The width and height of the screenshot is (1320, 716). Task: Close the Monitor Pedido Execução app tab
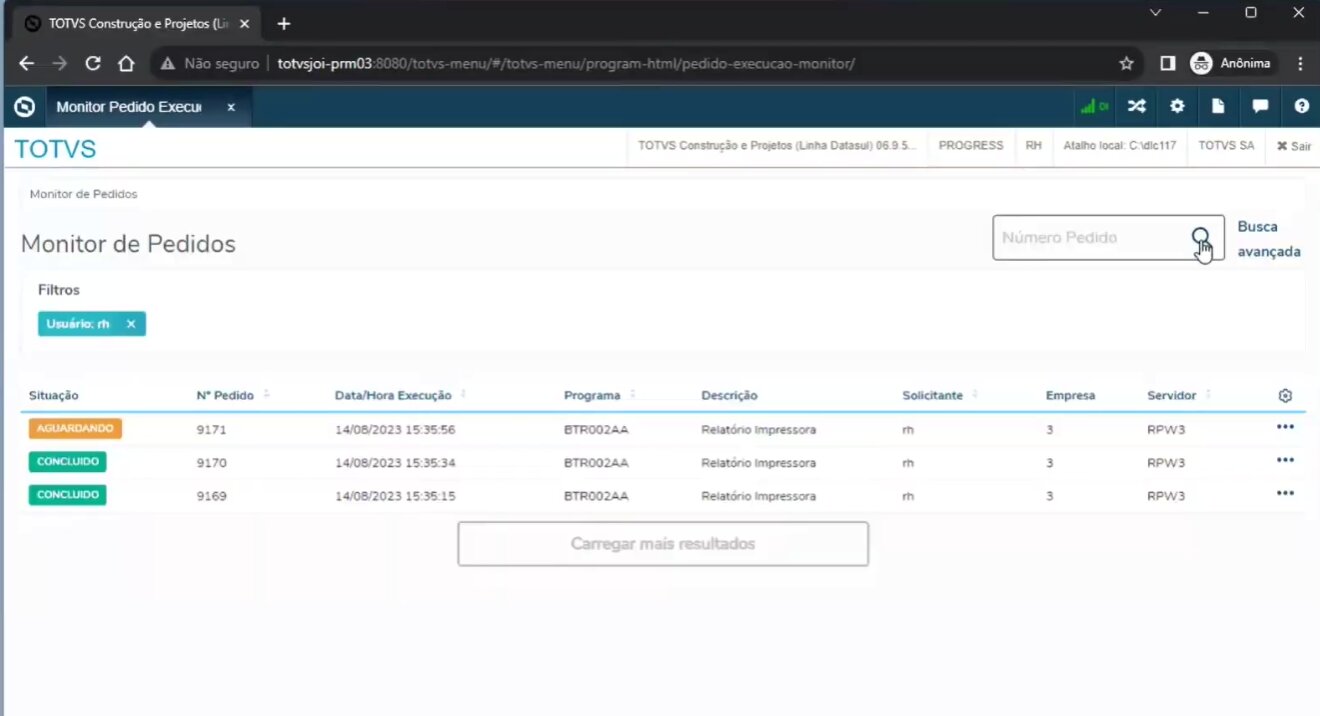[231, 107]
